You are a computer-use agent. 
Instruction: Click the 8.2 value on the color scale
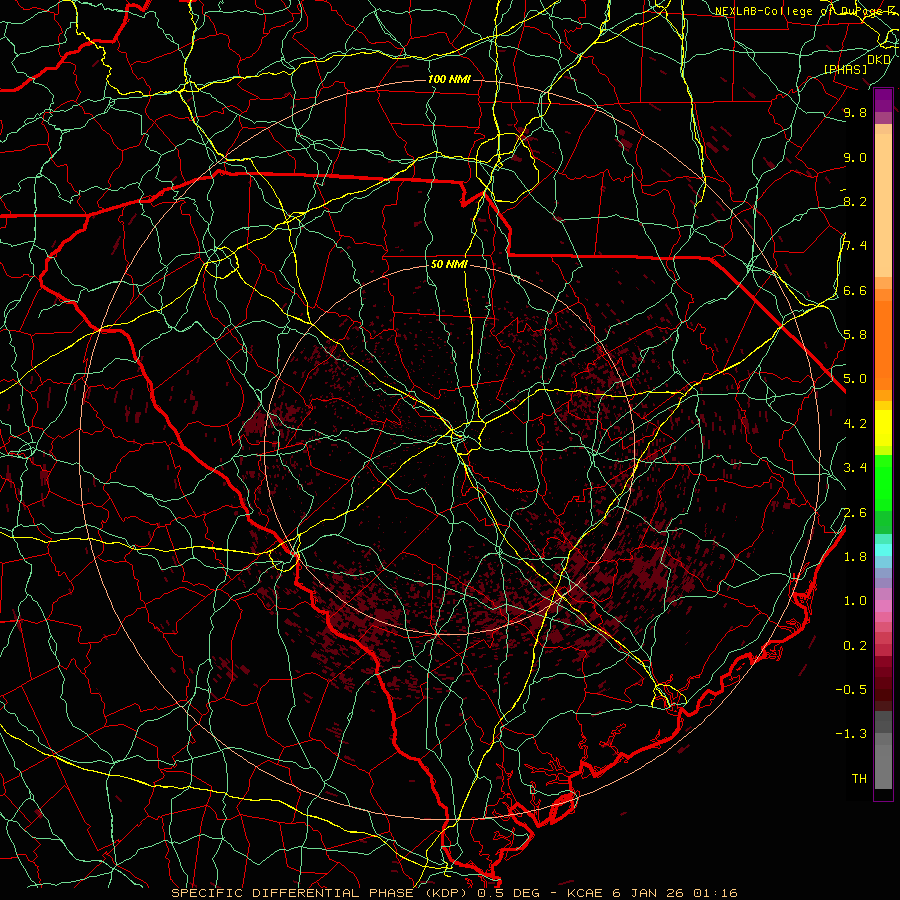coord(855,201)
